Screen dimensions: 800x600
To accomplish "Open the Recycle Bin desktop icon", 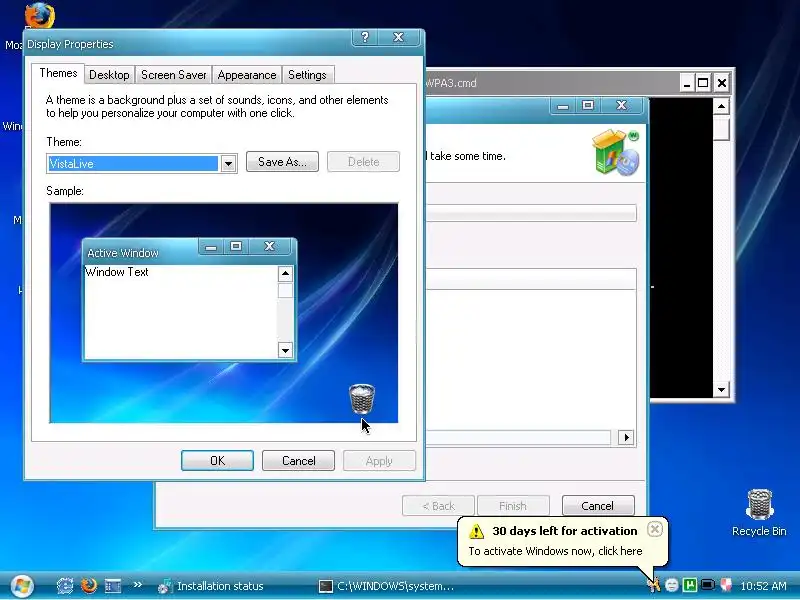I will (x=759, y=512).
